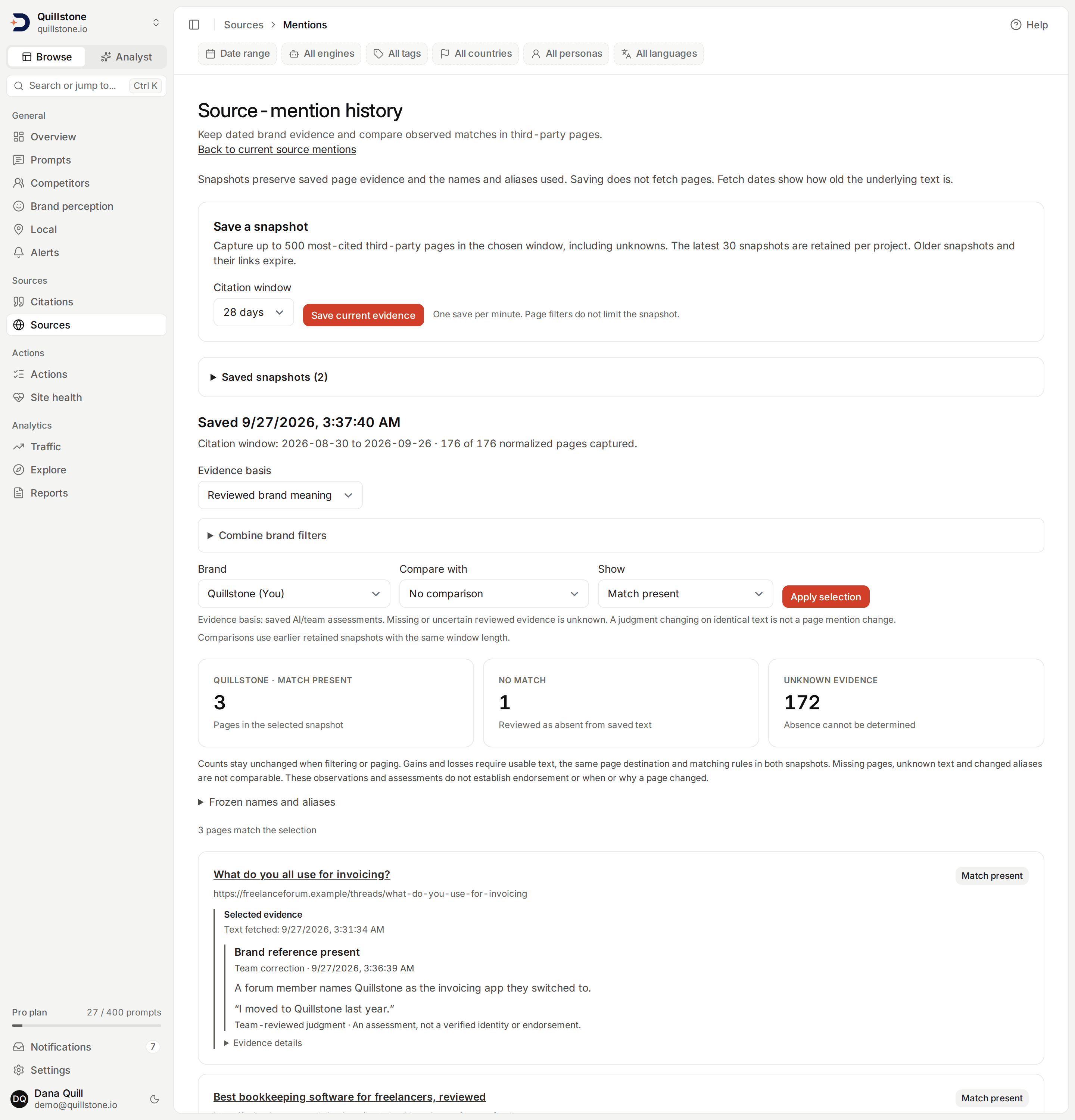Open Reports page
Screen dimensions: 1075x1120
[x=87, y=493]
